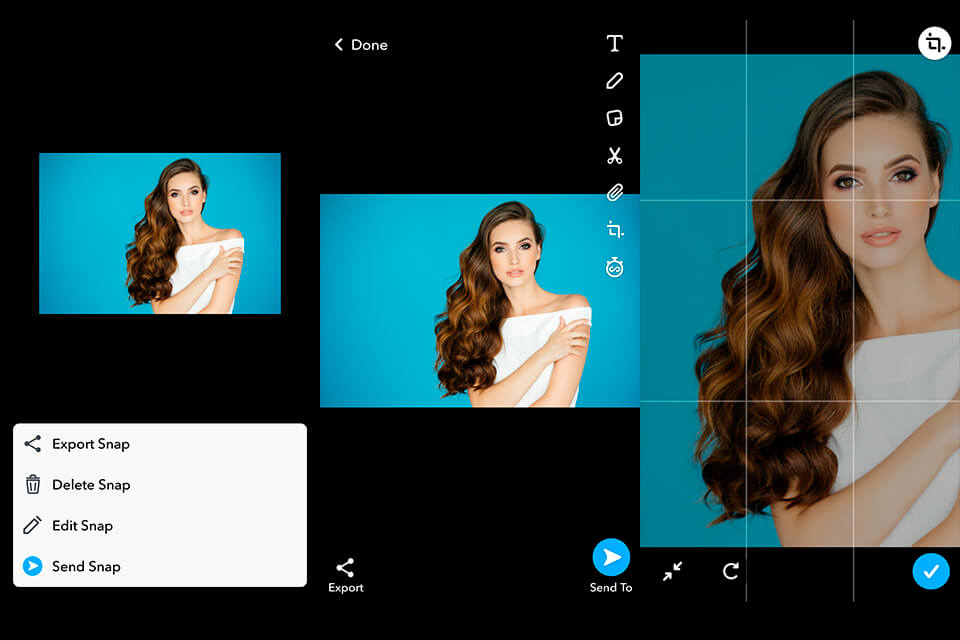Viewport: 960px width, 640px height.
Task: Open the Paperclip attachment tool
Action: tap(613, 192)
